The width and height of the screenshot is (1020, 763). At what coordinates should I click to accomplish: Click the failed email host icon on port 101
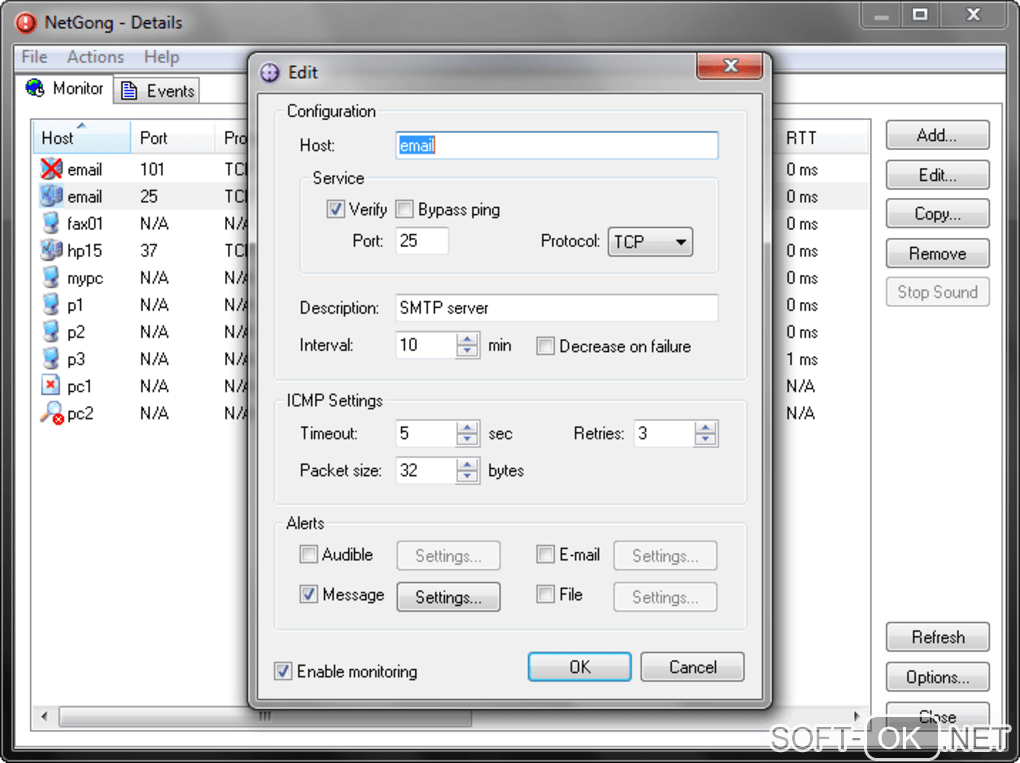point(51,169)
